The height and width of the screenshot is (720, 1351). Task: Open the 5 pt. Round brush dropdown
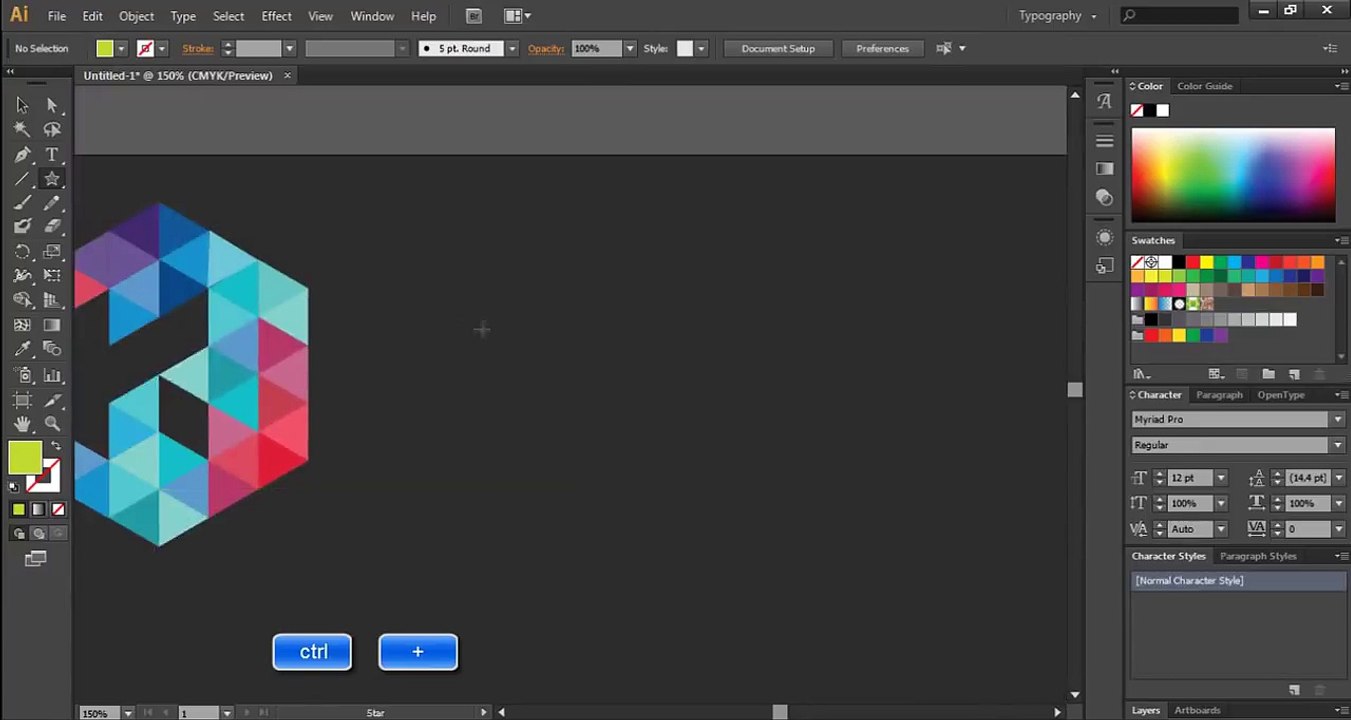[512, 48]
